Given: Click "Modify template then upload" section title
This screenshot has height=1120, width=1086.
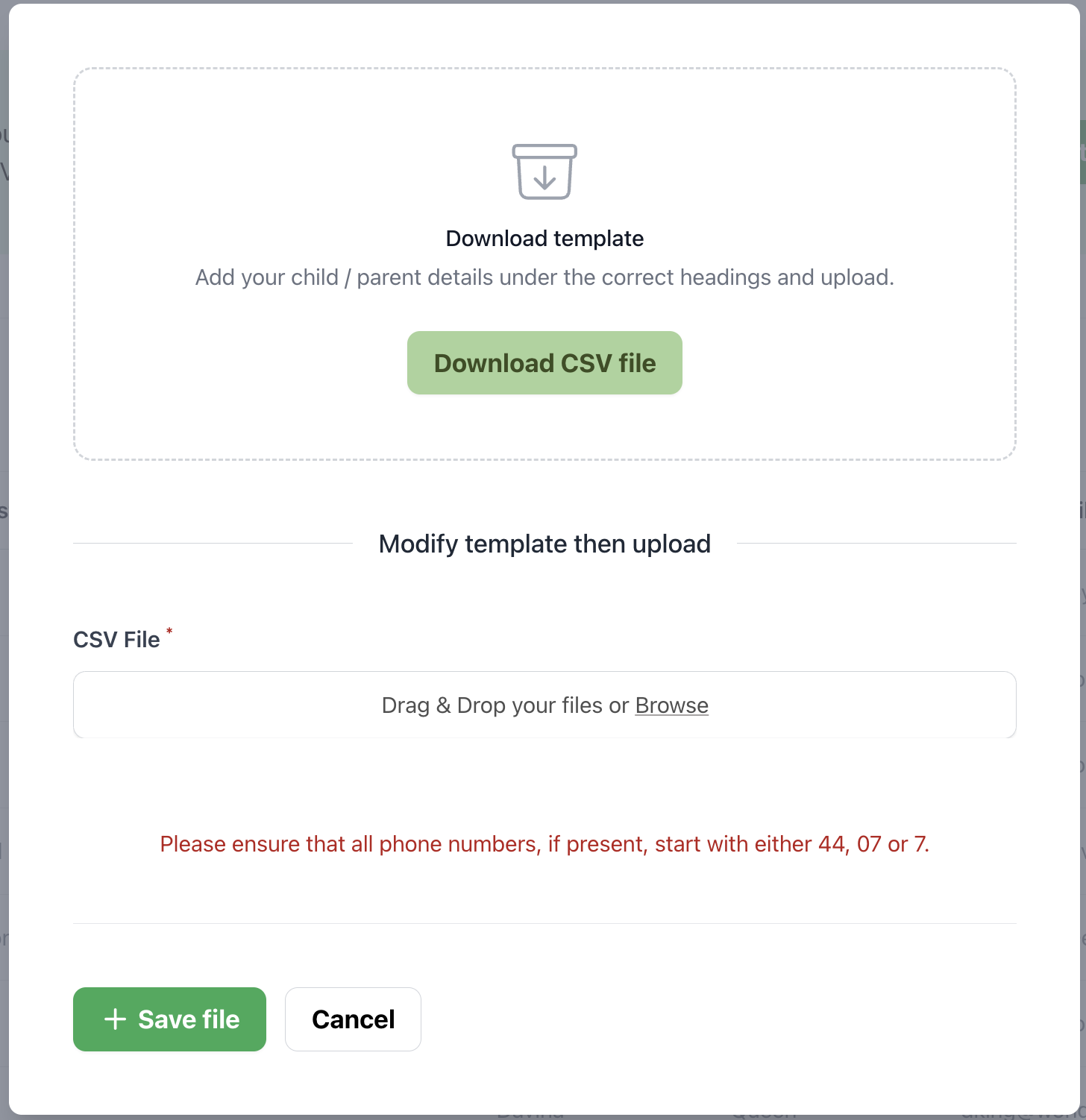Looking at the screenshot, I should tap(544, 544).
